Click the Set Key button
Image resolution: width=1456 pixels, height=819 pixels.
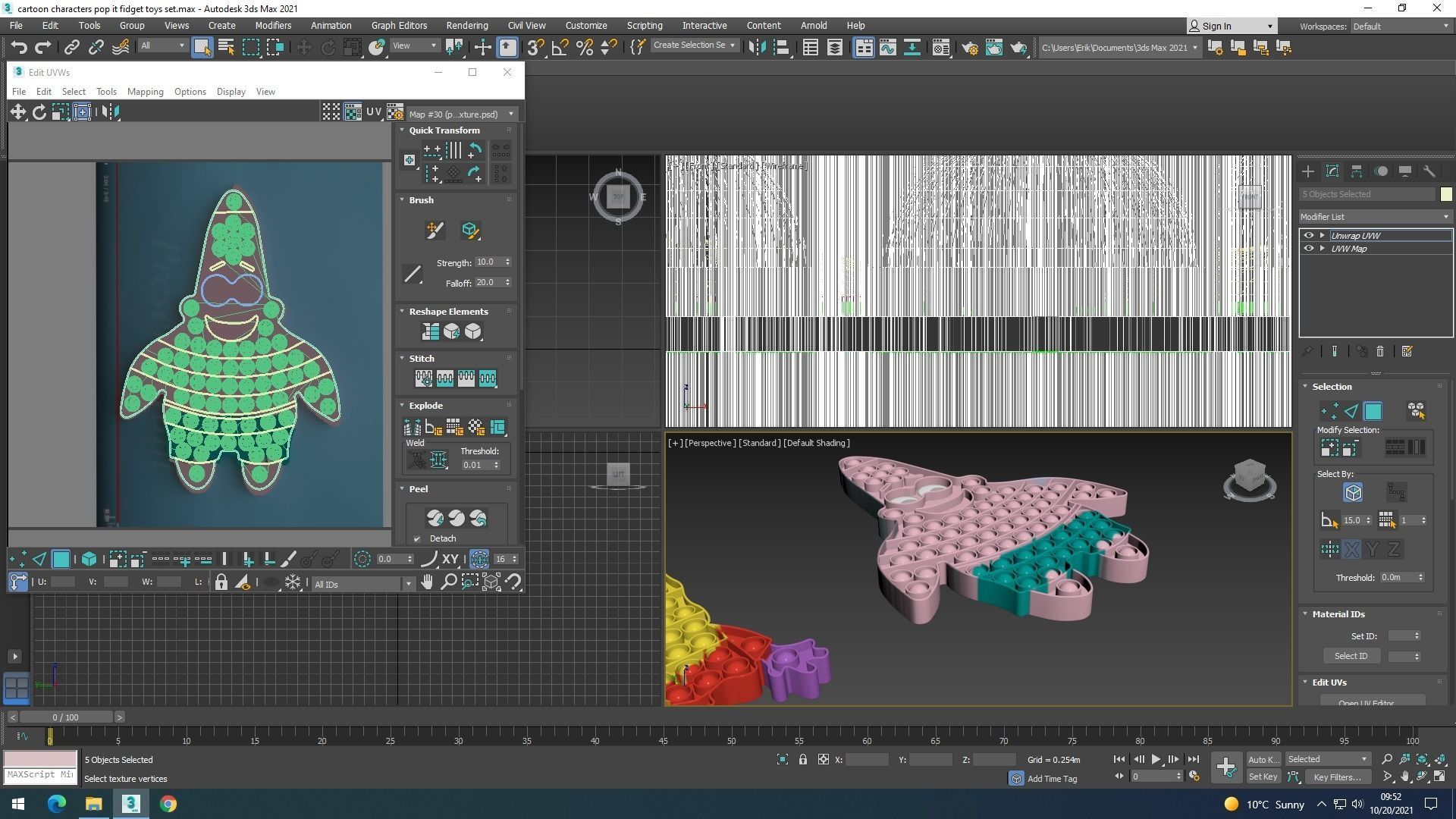tap(1263, 777)
